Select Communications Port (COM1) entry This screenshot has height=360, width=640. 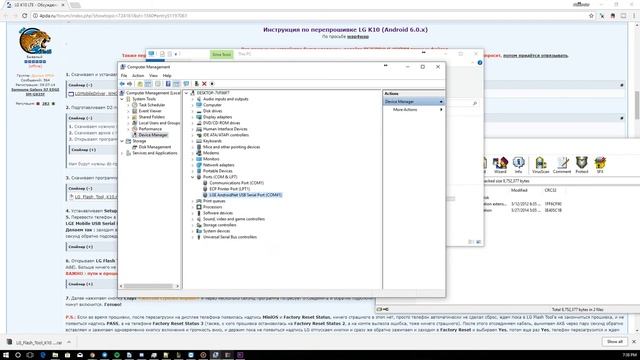point(236,183)
